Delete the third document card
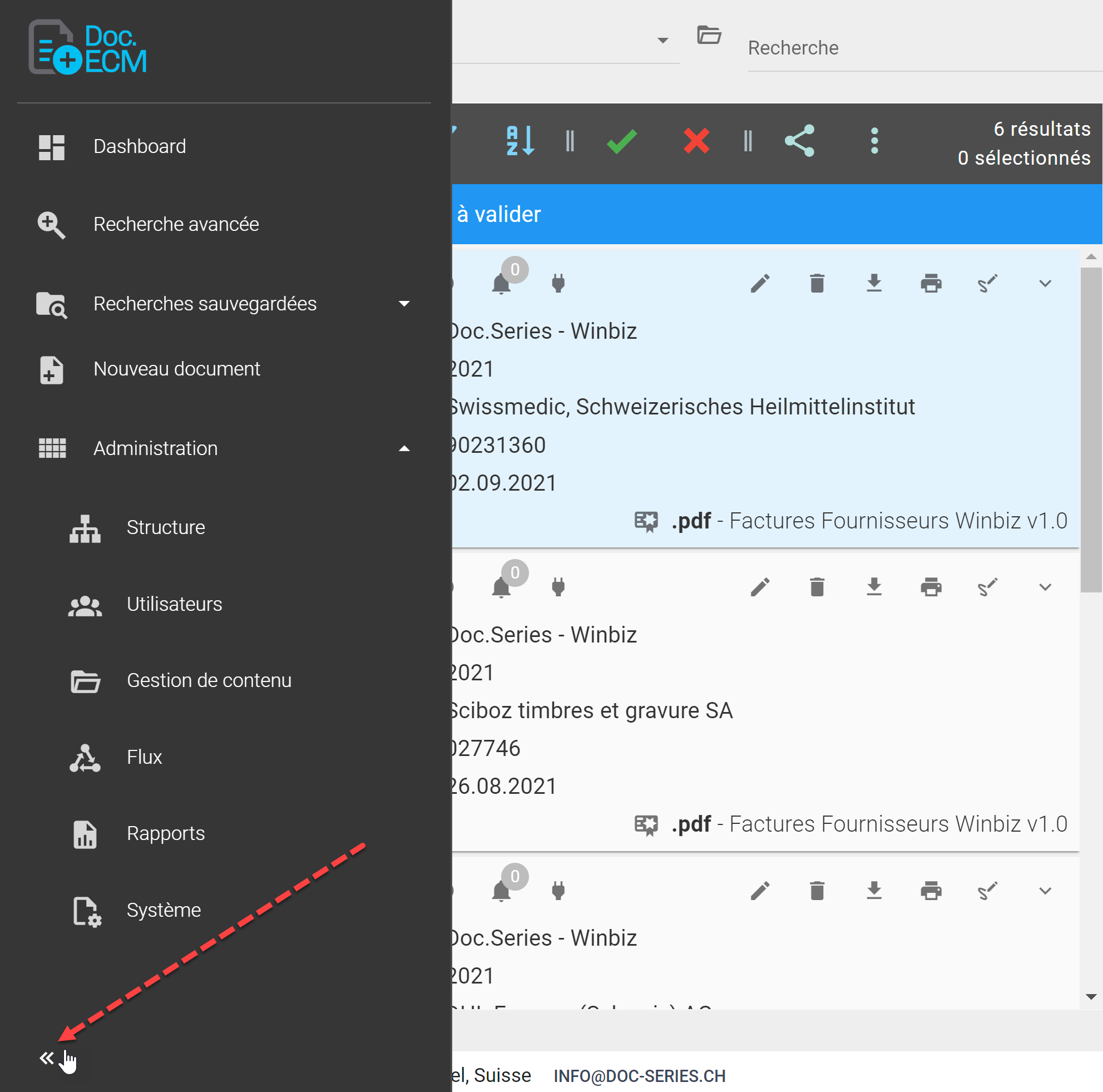The height and width of the screenshot is (1092, 1103). click(x=817, y=891)
